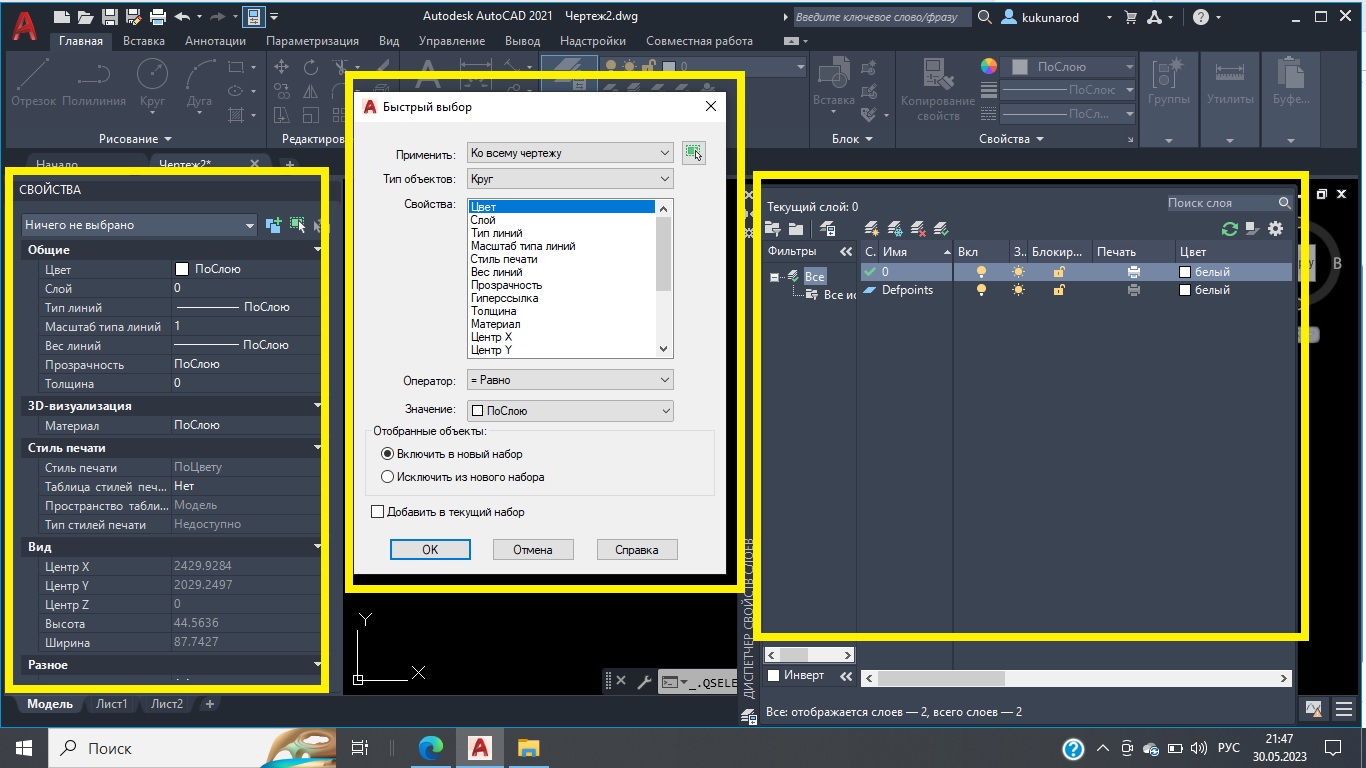This screenshot has height=768, width=1366.
Task: Open the Windows Start menu
Action: point(23,747)
